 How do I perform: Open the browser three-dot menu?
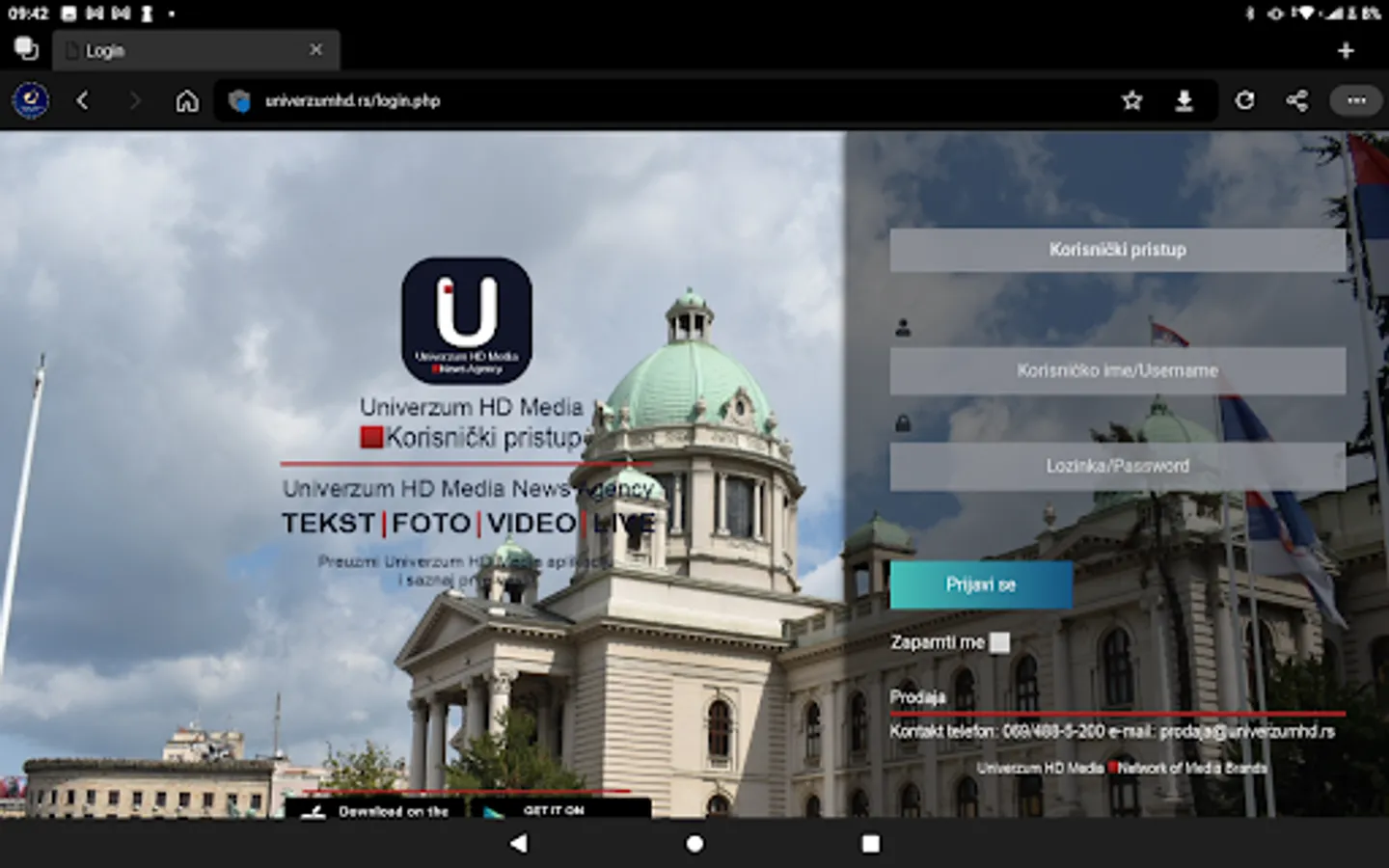click(x=1356, y=100)
